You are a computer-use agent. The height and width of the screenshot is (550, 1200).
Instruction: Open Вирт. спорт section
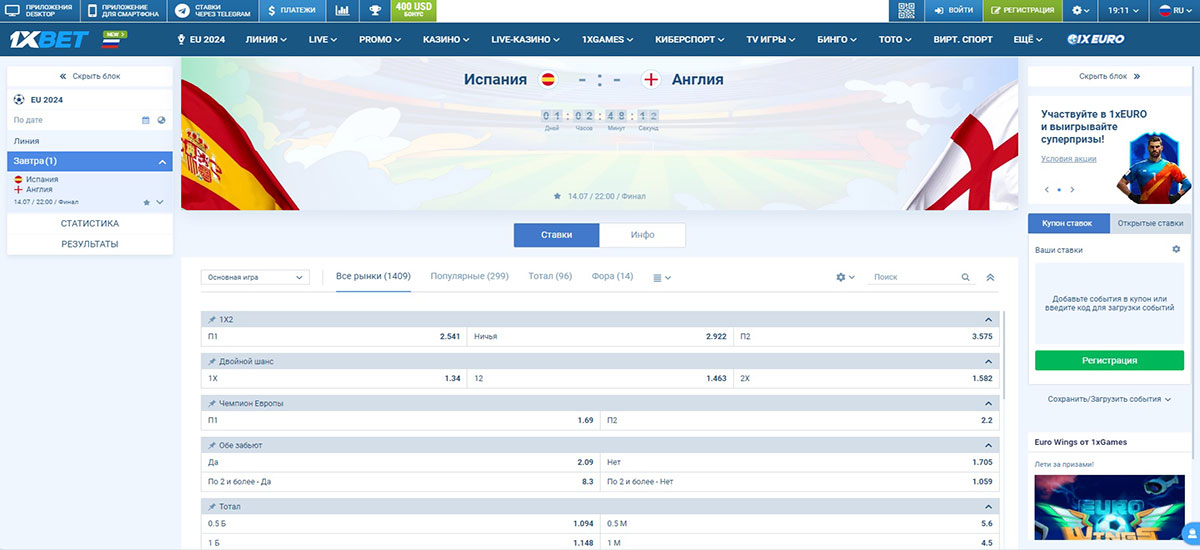click(962, 40)
